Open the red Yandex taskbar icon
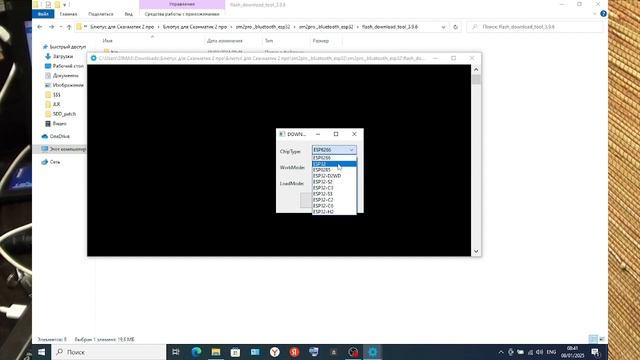The image size is (640, 360). click(294, 352)
